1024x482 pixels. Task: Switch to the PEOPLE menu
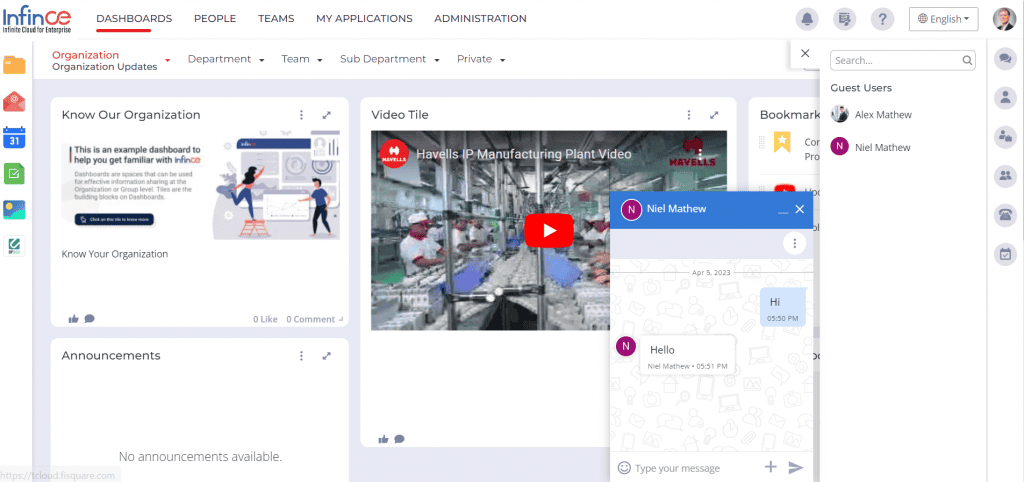coord(215,19)
